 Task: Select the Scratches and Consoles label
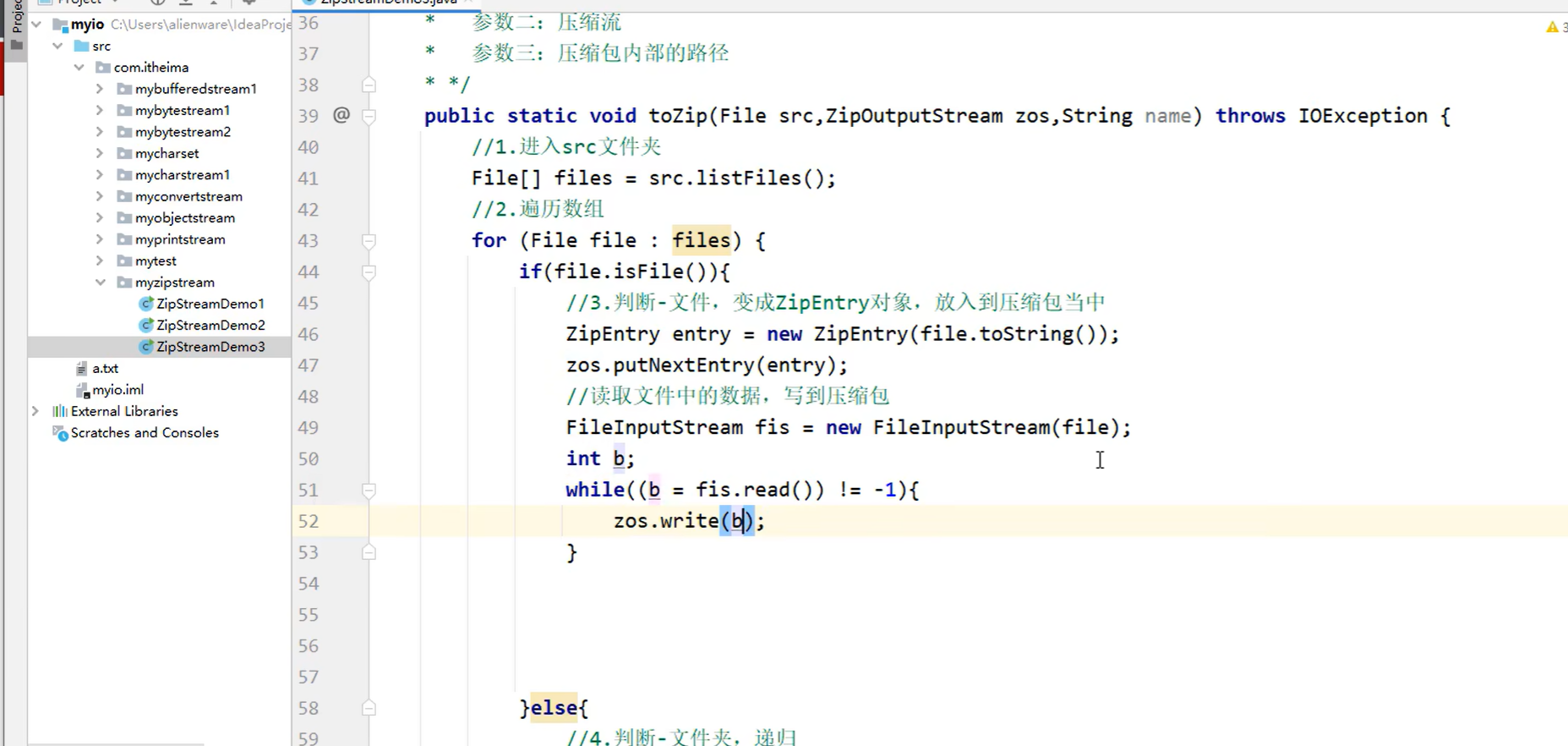(x=145, y=433)
